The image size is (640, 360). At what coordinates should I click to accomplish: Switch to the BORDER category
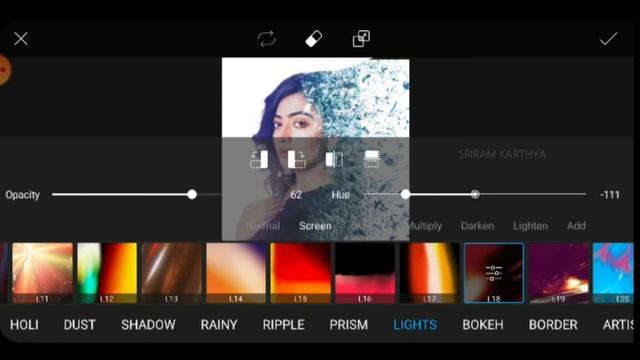553,325
